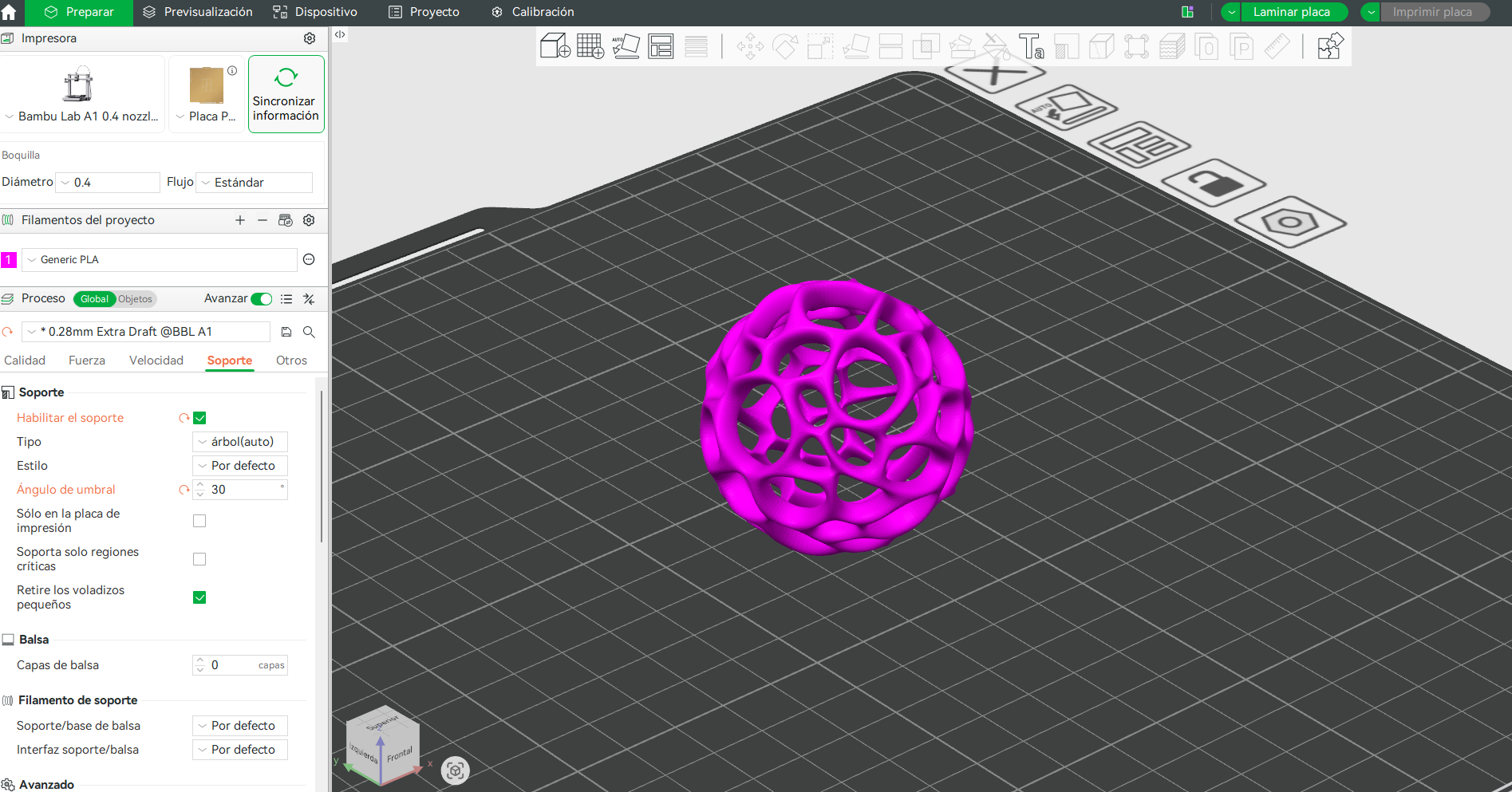Viewport: 1512px width, 792px height.
Task: Click the Sincronizar información button
Action: 286,94
